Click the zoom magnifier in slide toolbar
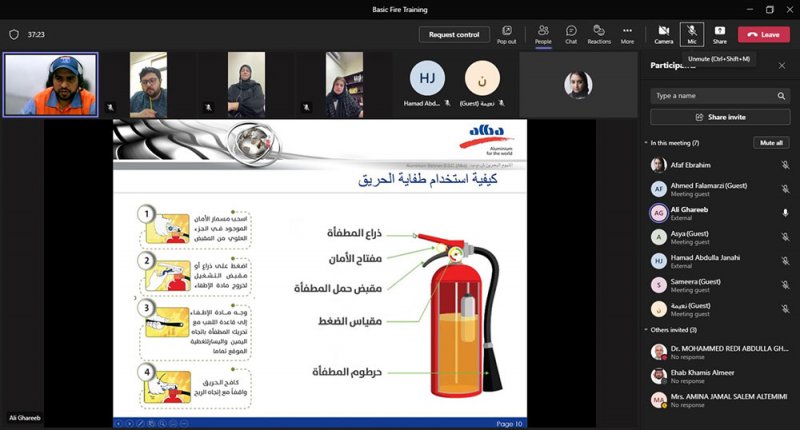 point(162,423)
